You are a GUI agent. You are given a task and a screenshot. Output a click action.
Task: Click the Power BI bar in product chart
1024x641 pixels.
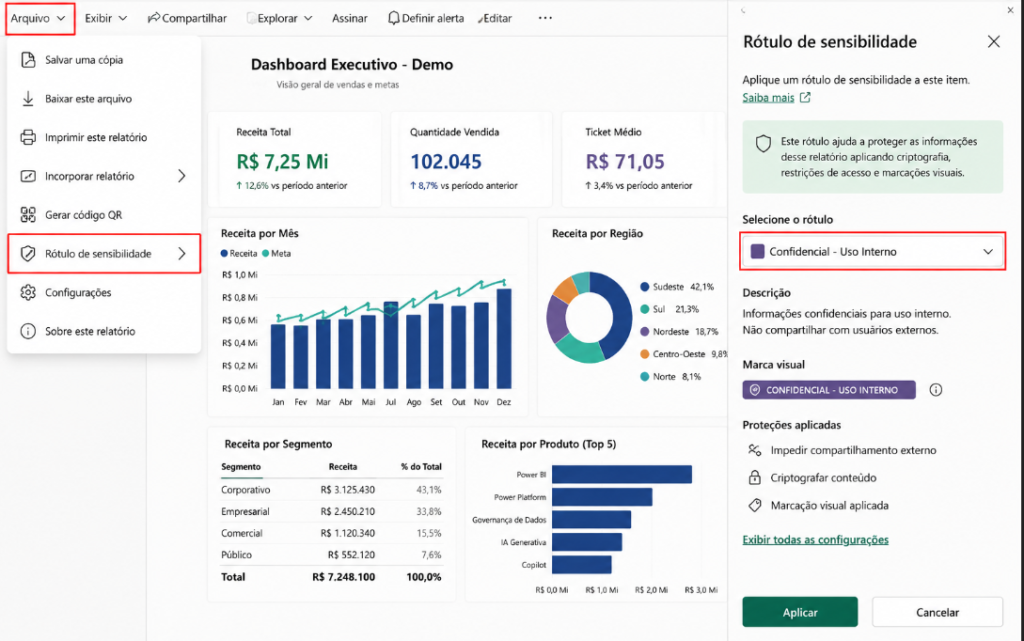pyautogui.click(x=622, y=475)
